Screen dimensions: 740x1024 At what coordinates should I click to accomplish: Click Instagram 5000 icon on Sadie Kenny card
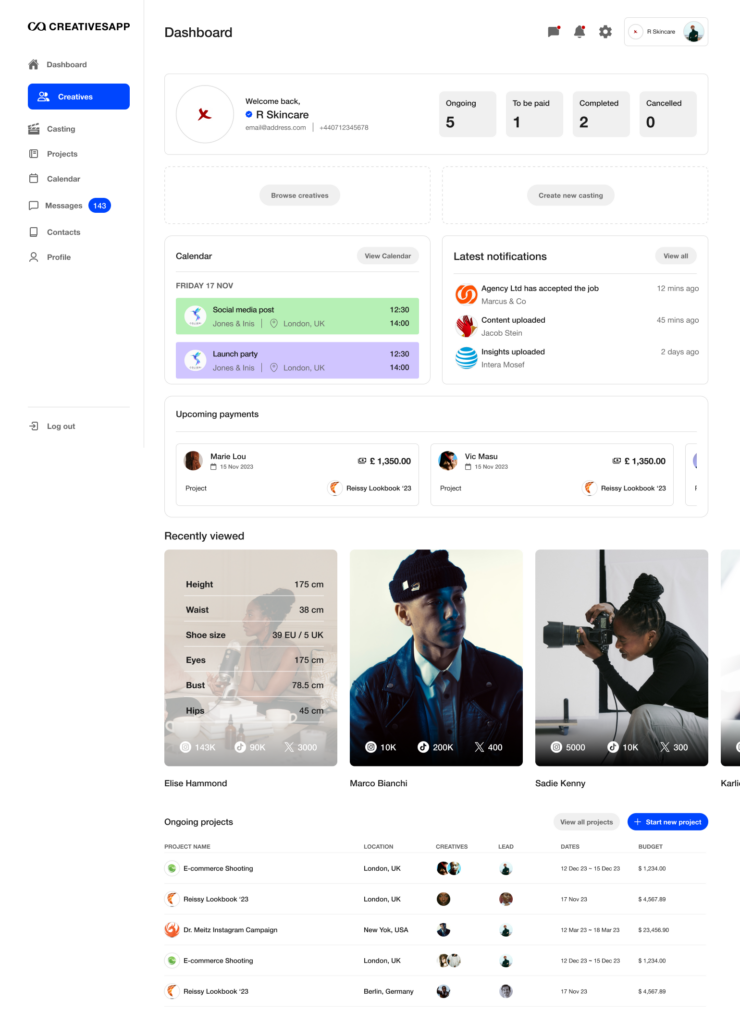[556, 747]
